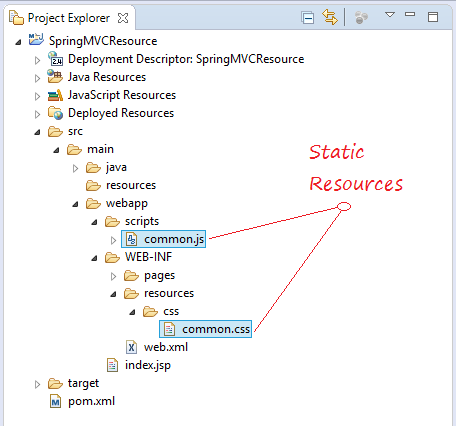
Task: Expand the Deployment Descriptor node
Action: click(x=37, y=60)
